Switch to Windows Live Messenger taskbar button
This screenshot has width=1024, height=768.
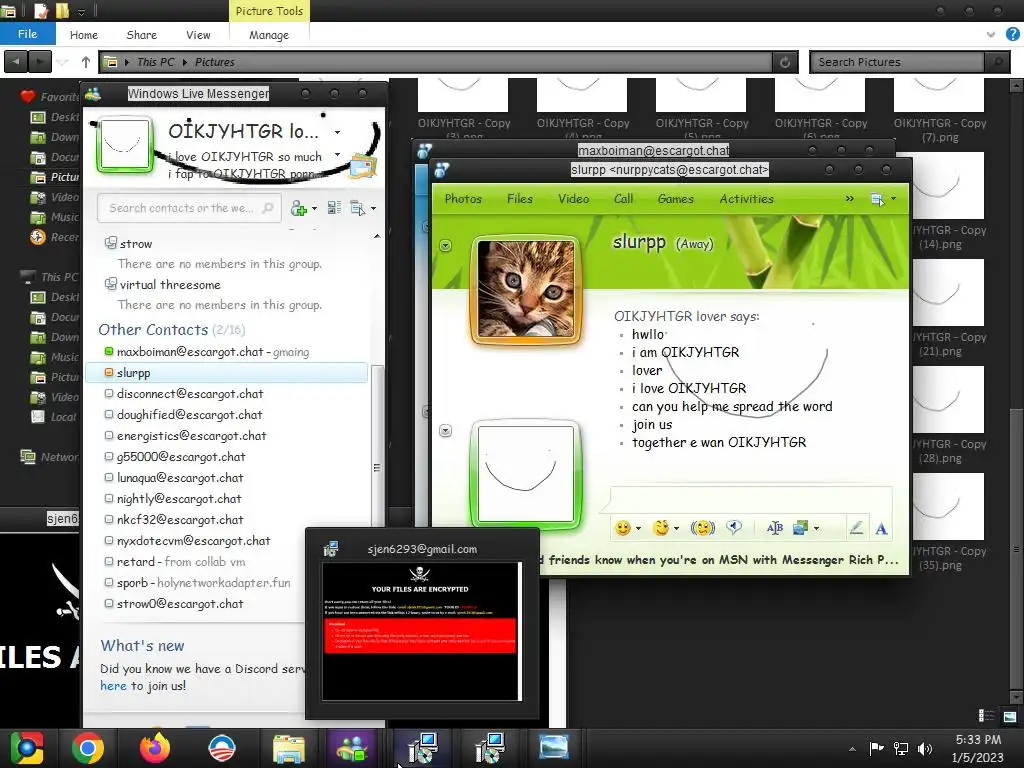(351, 748)
